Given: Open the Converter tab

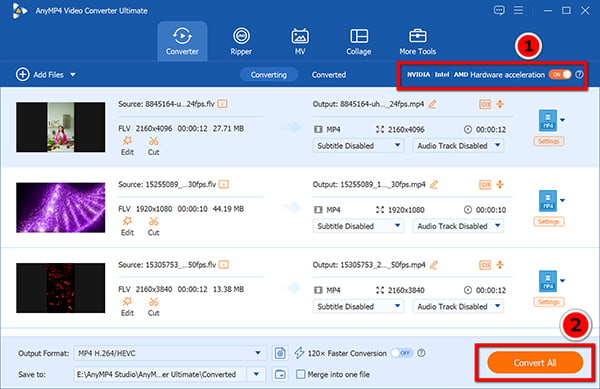Looking at the screenshot, I should pos(182,41).
